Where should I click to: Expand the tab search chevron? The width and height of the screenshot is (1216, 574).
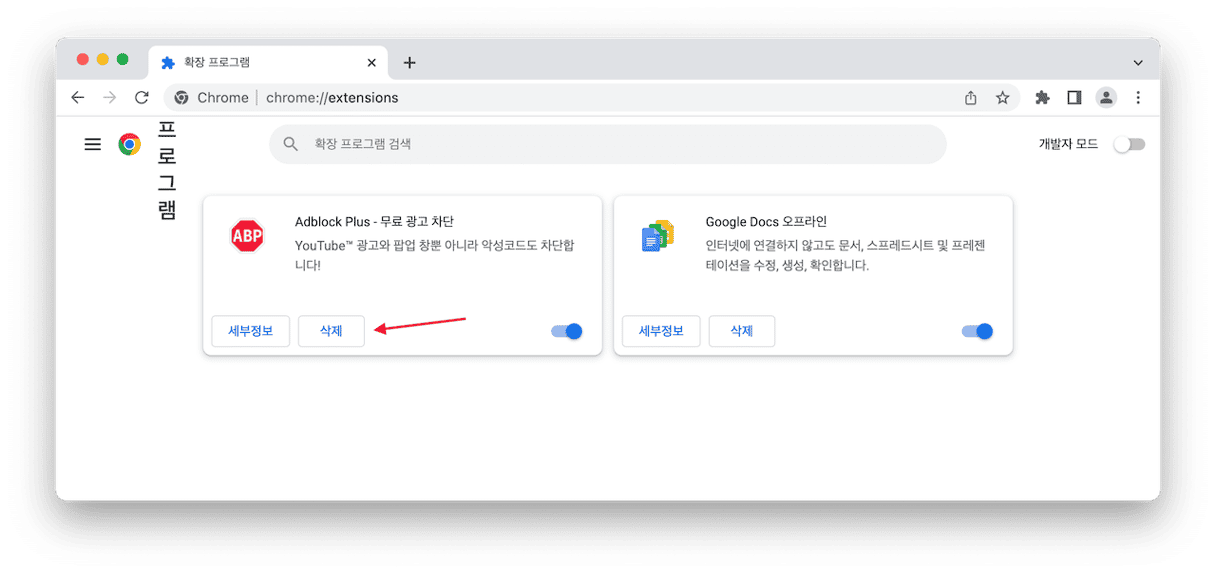tap(1138, 62)
